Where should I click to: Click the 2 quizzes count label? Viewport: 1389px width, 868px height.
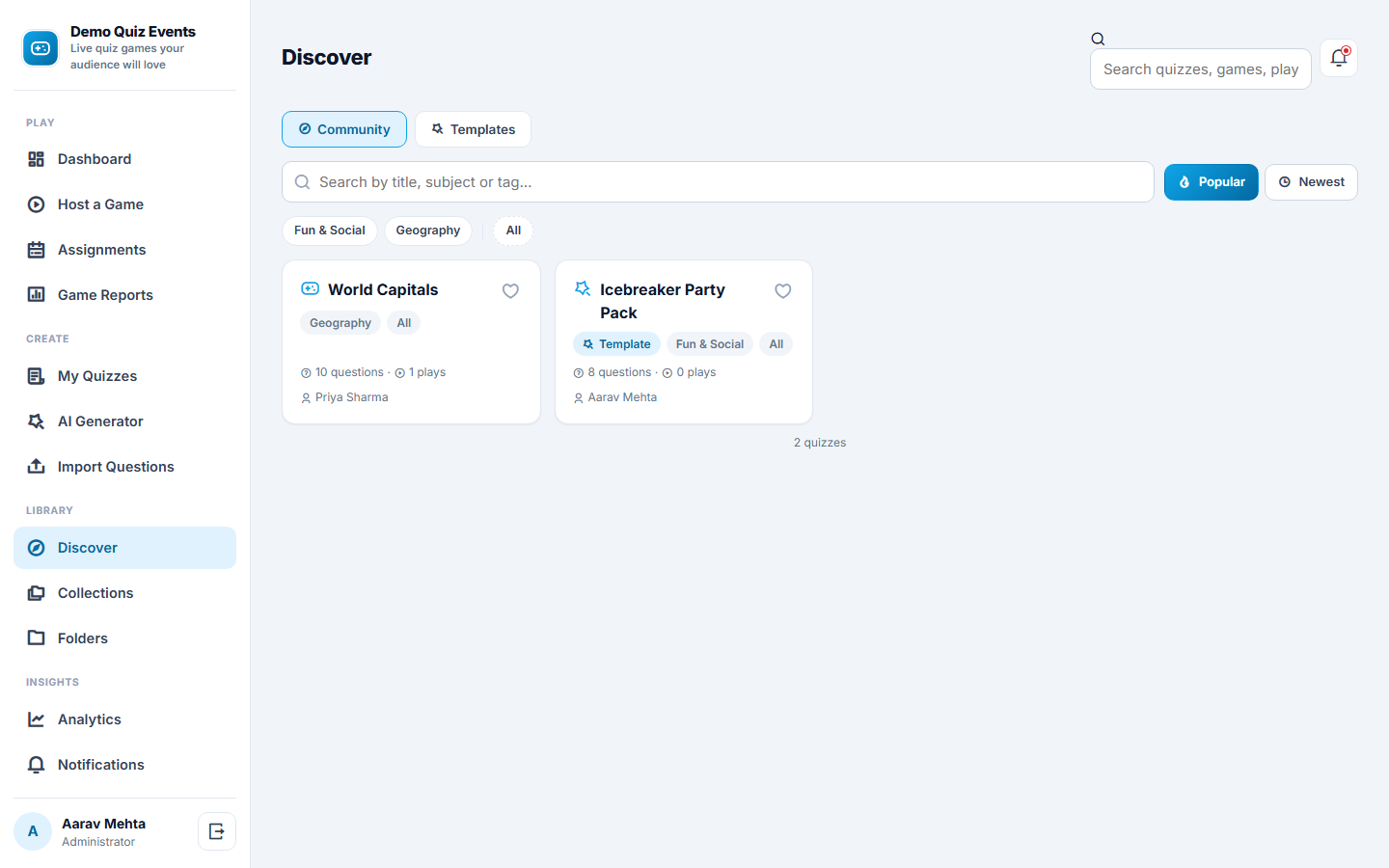820,443
